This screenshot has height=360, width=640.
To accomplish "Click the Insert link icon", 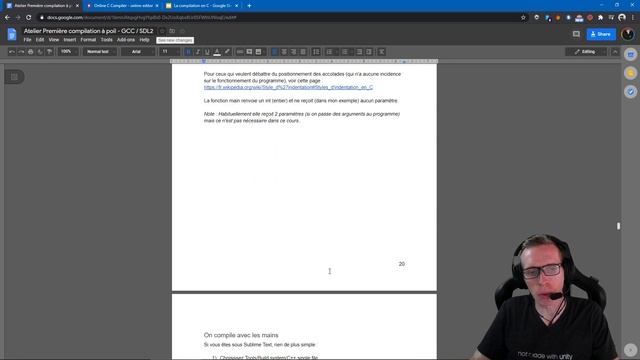I will [x=240, y=52].
